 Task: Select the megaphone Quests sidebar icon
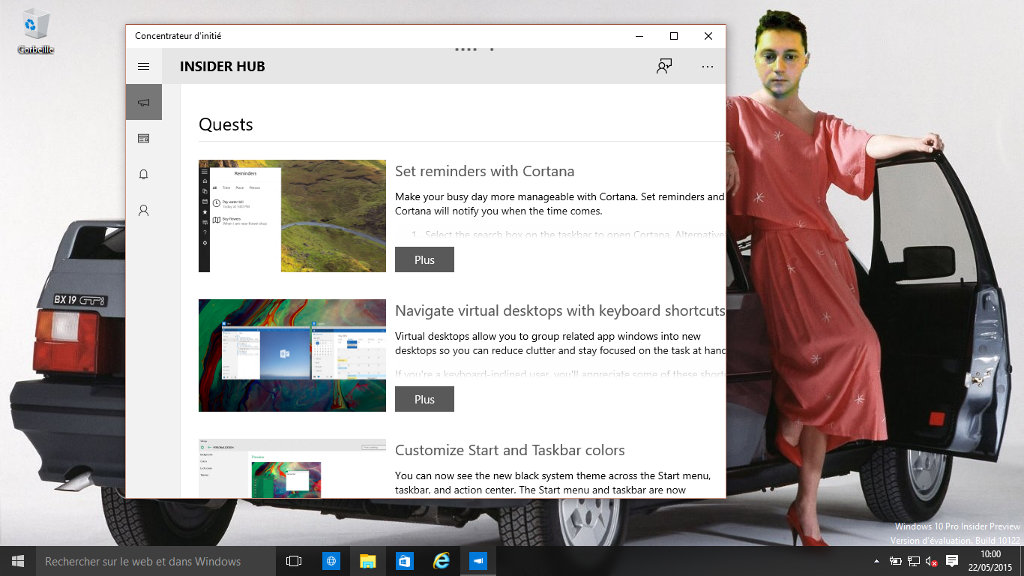point(144,102)
